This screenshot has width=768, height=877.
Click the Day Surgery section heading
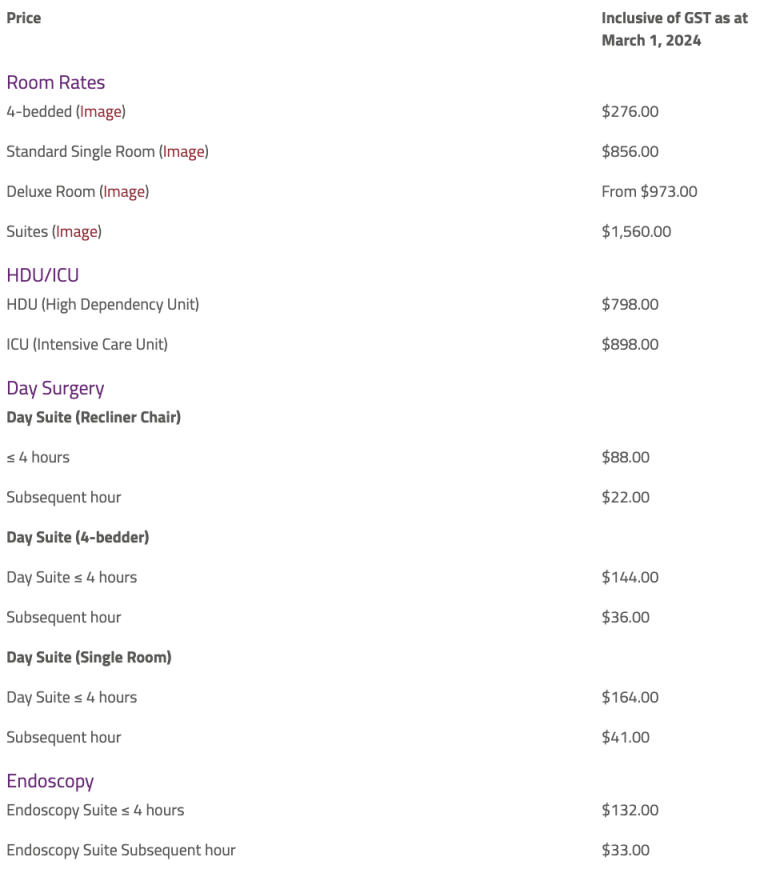coord(55,389)
